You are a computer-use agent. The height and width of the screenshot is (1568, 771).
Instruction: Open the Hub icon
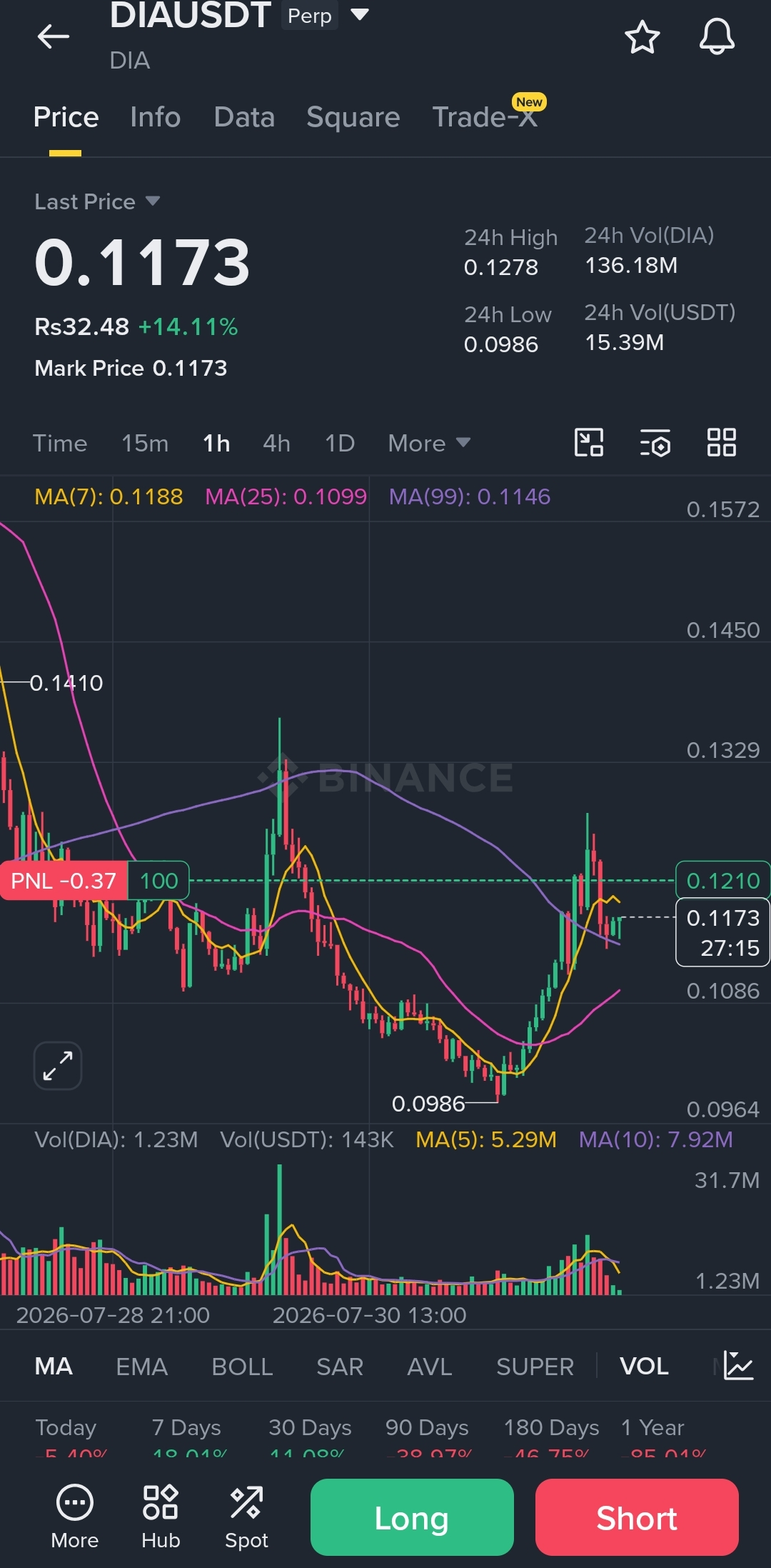pos(161,1517)
